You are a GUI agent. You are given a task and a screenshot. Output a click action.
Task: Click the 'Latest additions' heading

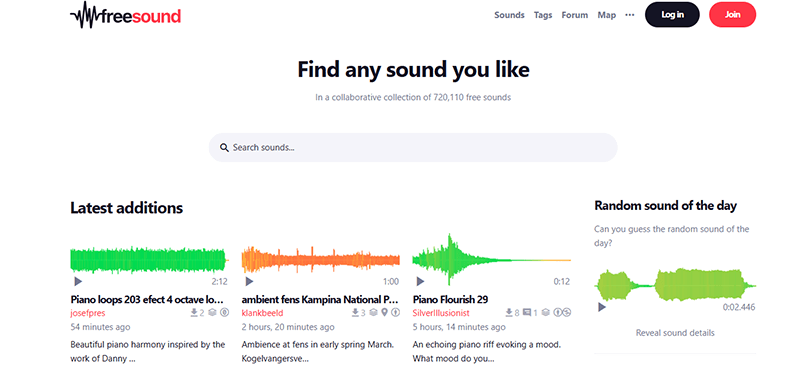coord(127,208)
